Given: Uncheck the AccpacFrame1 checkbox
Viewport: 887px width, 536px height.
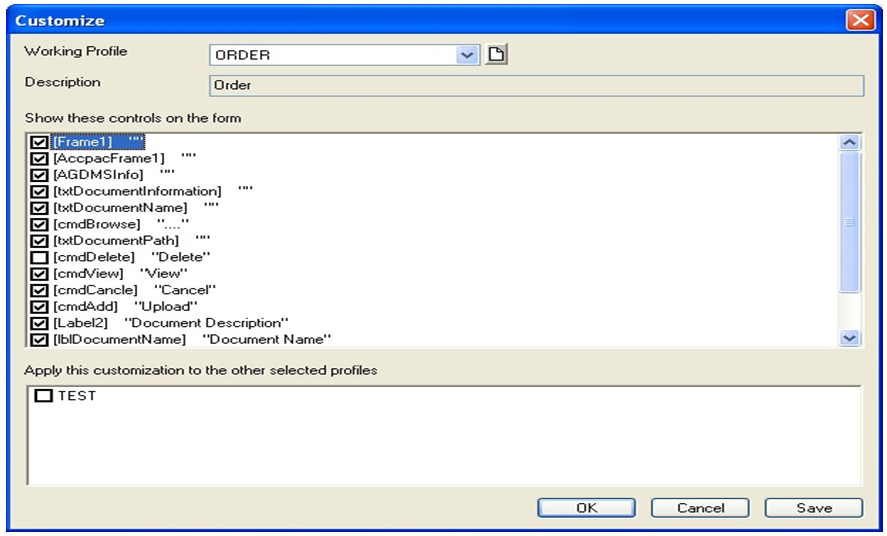Looking at the screenshot, I should click(39, 158).
